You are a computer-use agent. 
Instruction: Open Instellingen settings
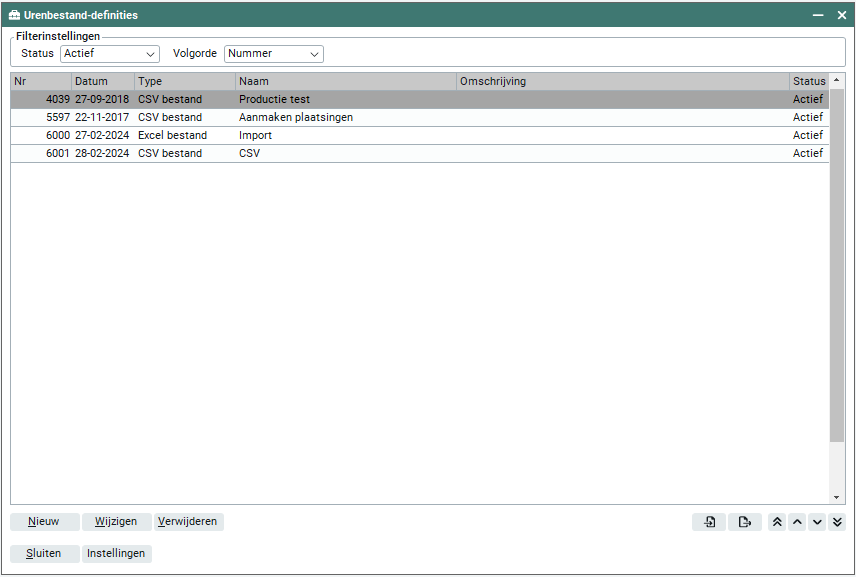pyautogui.click(x=116, y=554)
